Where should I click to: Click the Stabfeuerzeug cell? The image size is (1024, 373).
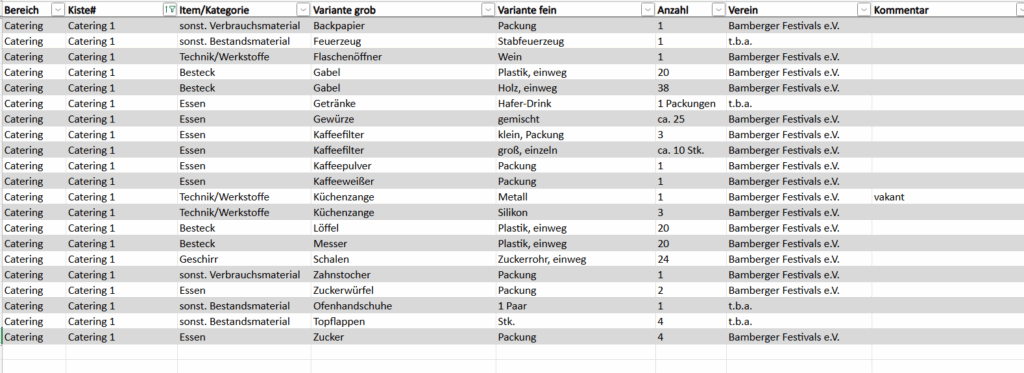coord(576,41)
